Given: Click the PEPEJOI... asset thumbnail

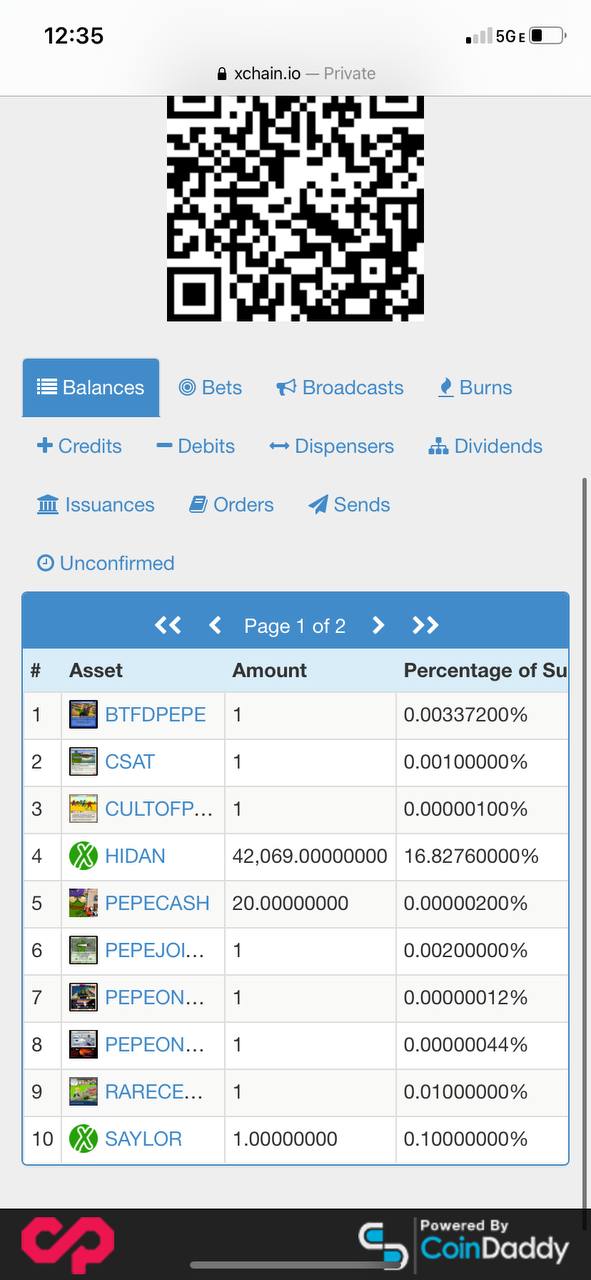Looking at the screenshot, I should pyautogui.click(x=83, y=950).
